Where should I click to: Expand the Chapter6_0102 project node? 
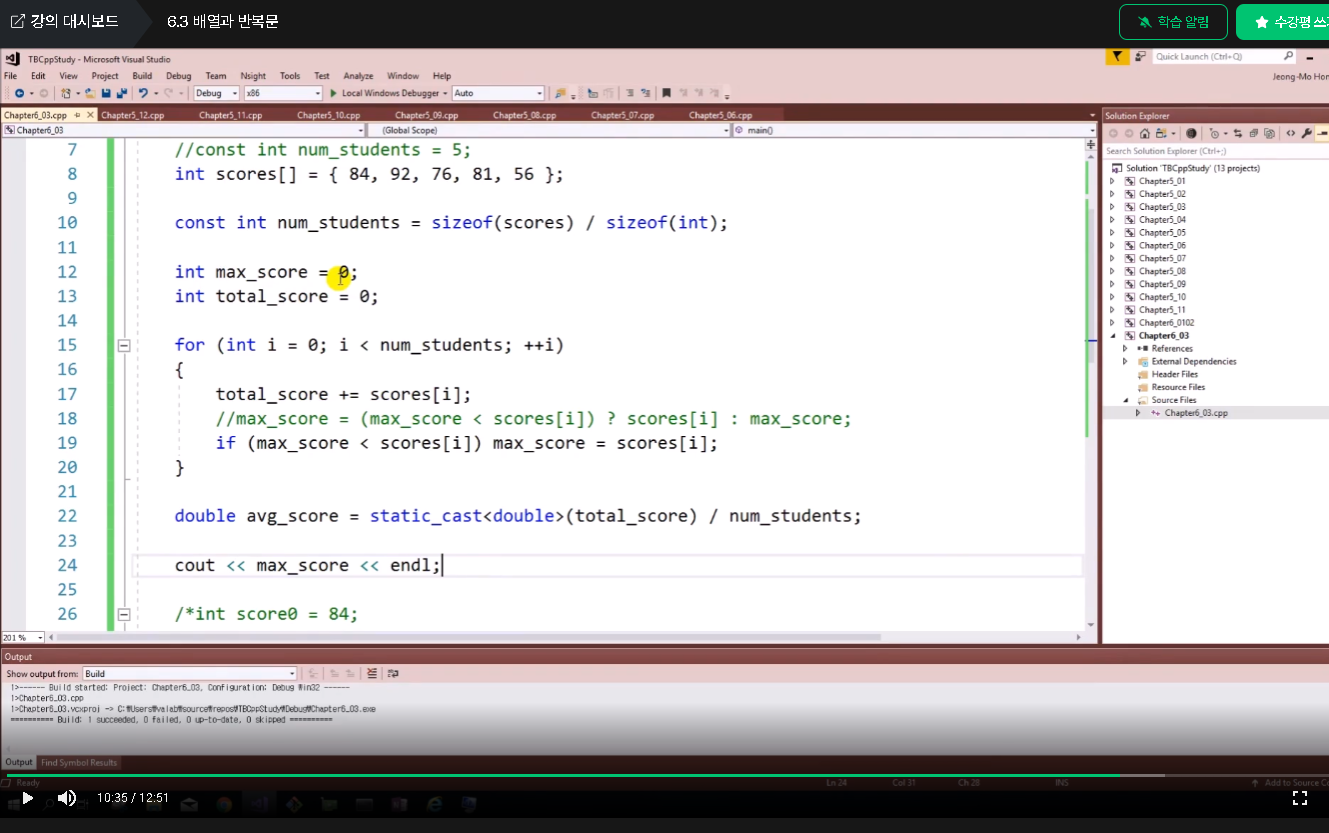(x=1112, y=323)
